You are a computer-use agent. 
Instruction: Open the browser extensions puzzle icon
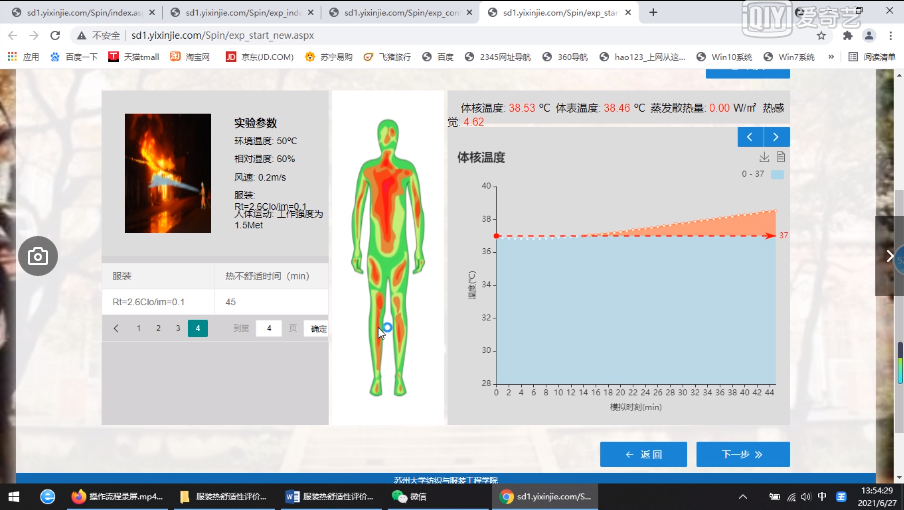point(848,35)
